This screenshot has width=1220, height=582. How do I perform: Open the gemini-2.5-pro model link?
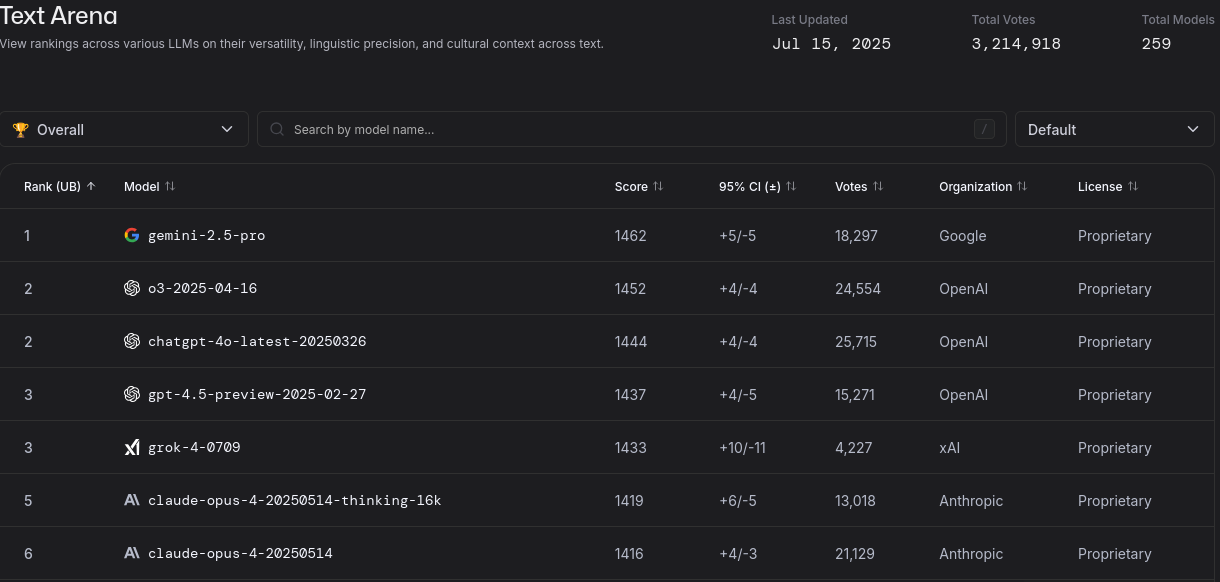click(x=206, y=236)
